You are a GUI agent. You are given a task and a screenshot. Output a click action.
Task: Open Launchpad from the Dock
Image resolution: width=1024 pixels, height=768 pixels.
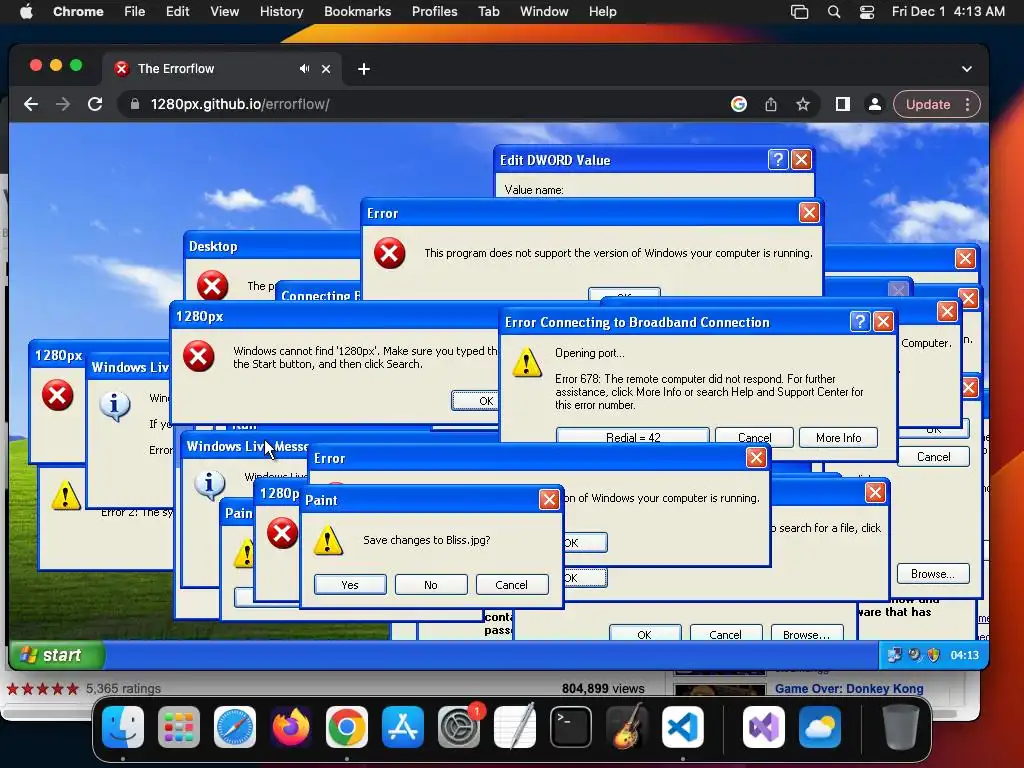coord(179,727)
